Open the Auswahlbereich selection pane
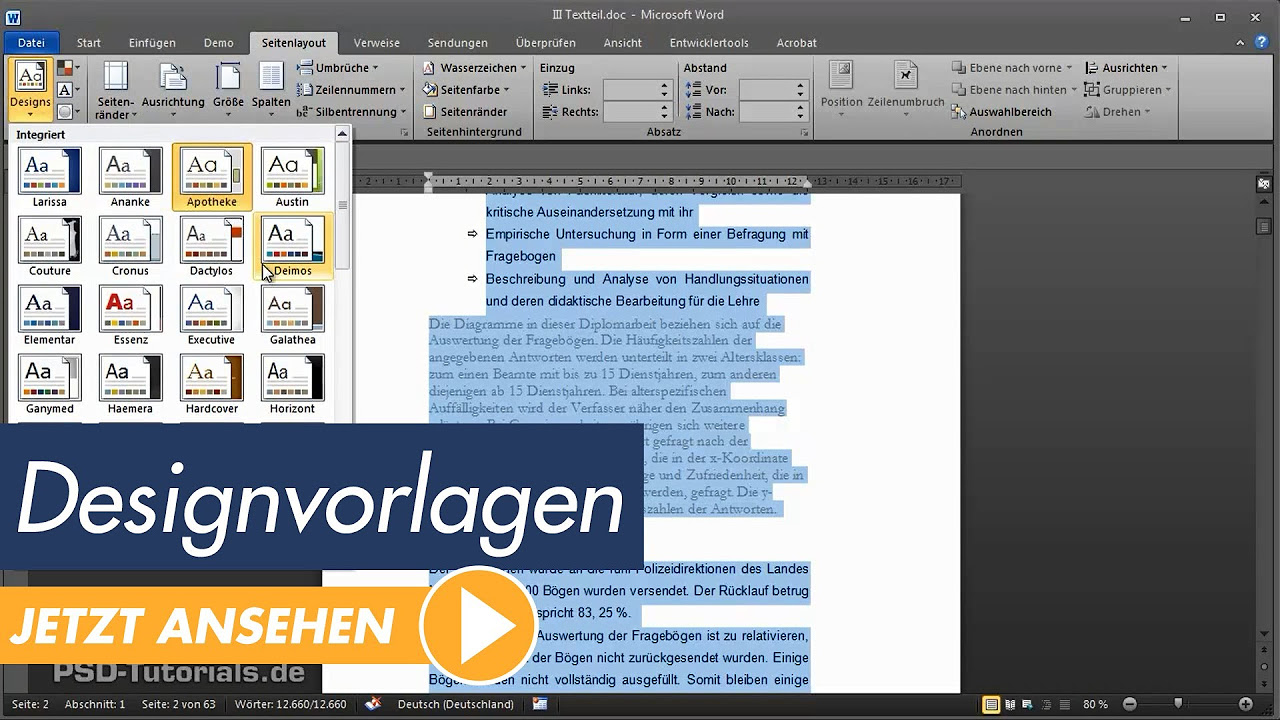 pyautogui.click(x=1001, y=112)
